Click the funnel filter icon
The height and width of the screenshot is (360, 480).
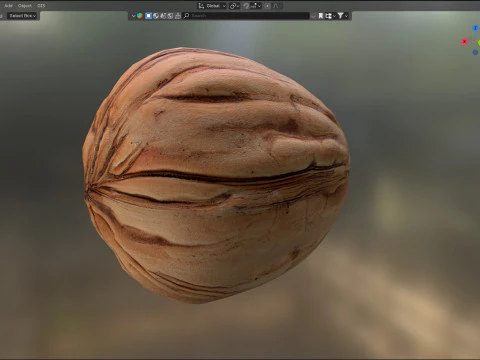click(340, 16)
